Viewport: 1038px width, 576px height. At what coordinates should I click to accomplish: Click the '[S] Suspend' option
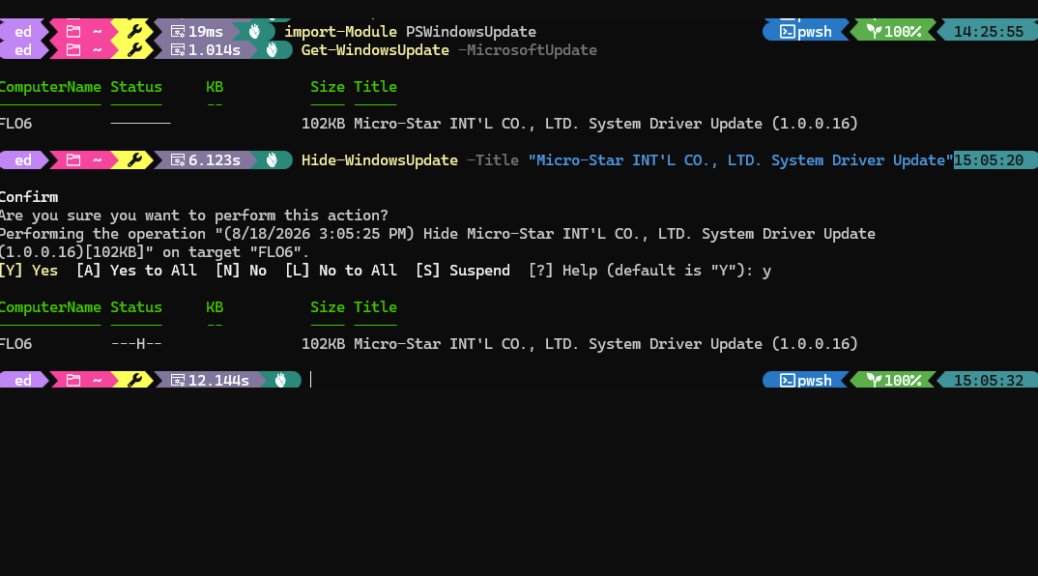point(463,271)
